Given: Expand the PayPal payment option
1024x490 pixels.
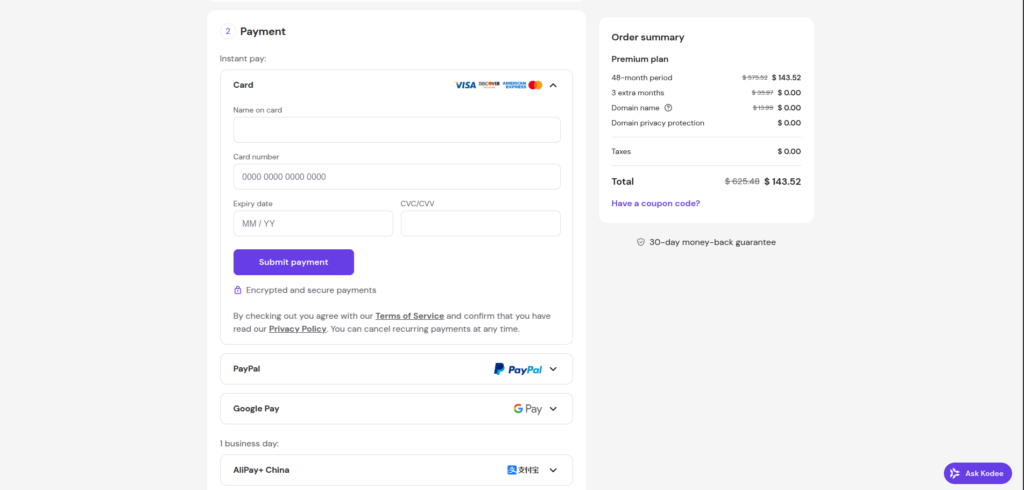Looking at the screenshot, I should click(x=553, y=369).
